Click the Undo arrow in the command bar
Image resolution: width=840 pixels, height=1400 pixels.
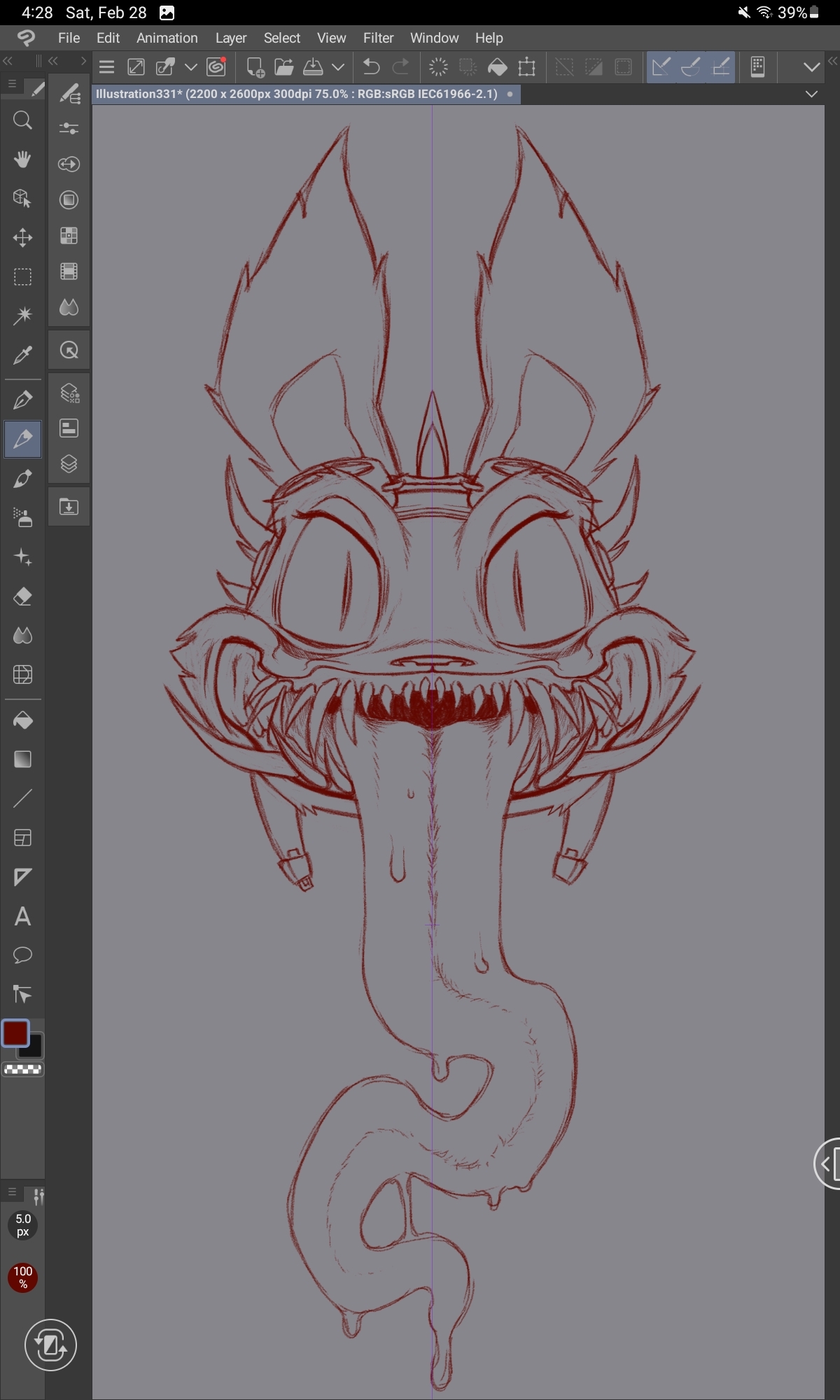(371, 67)
